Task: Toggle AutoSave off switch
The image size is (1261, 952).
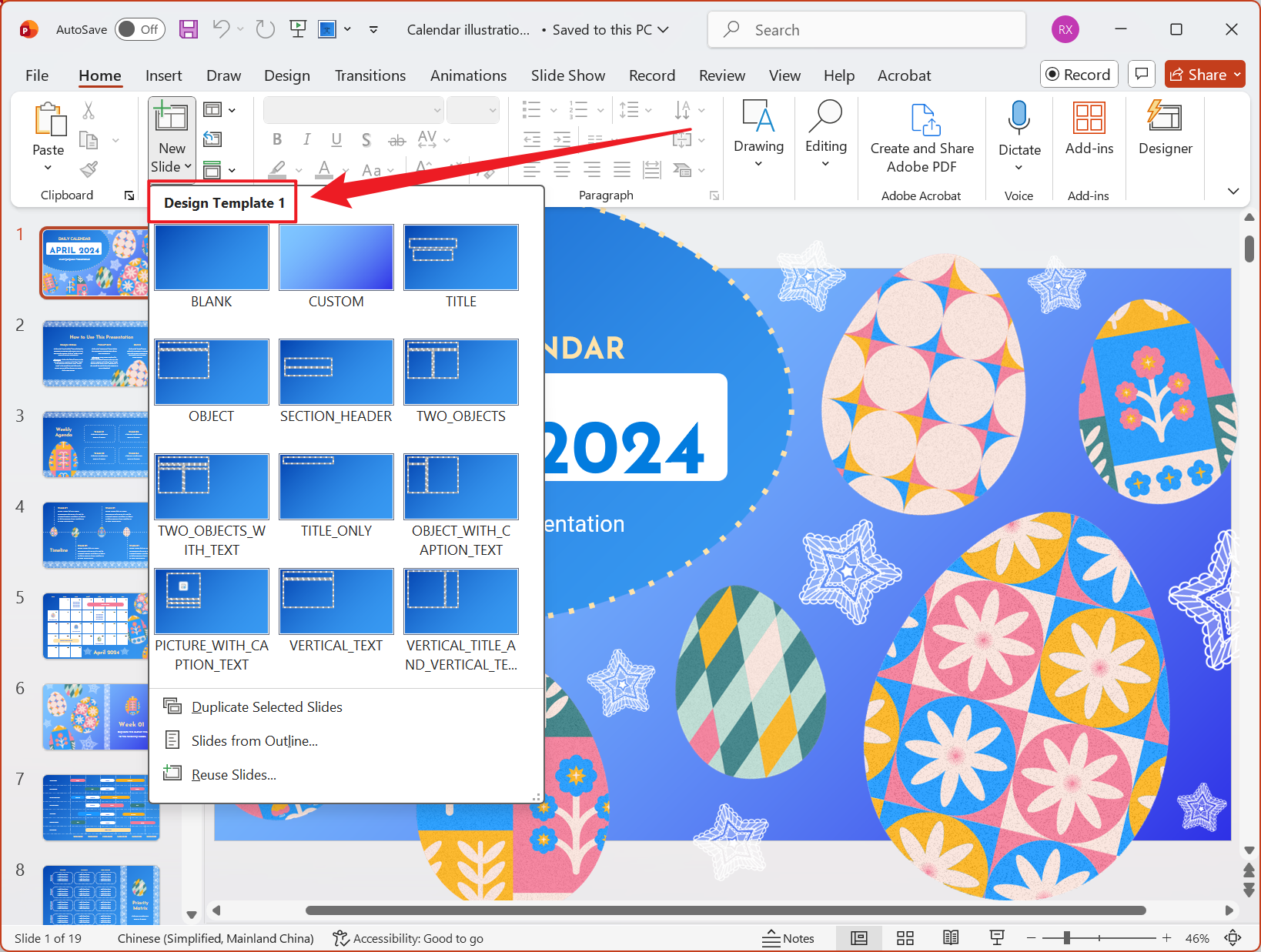Action: point(139,28)
